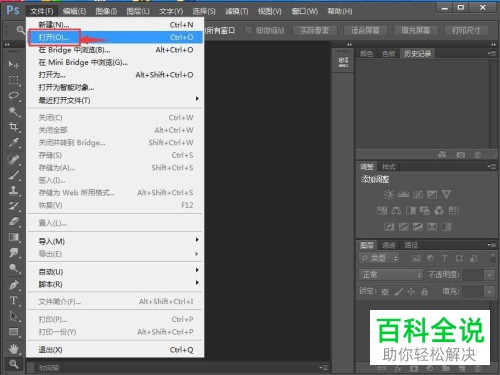500x375 pixels.
Task: Toggle pixel layer filter icon
Action: point(416,258)
